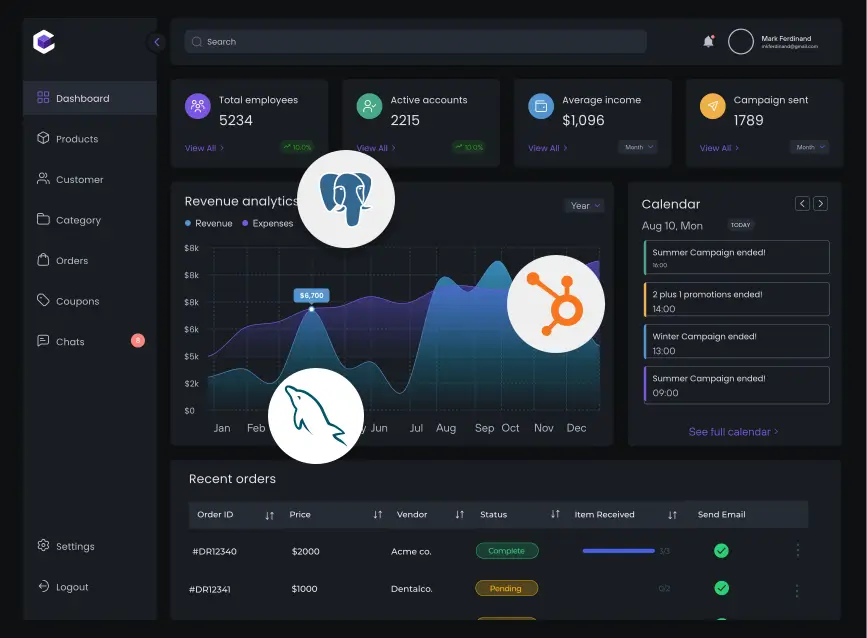Open Winter Campaign ended 13:00 event
This screenshot has width=867, height=638.
click(737, 341)
